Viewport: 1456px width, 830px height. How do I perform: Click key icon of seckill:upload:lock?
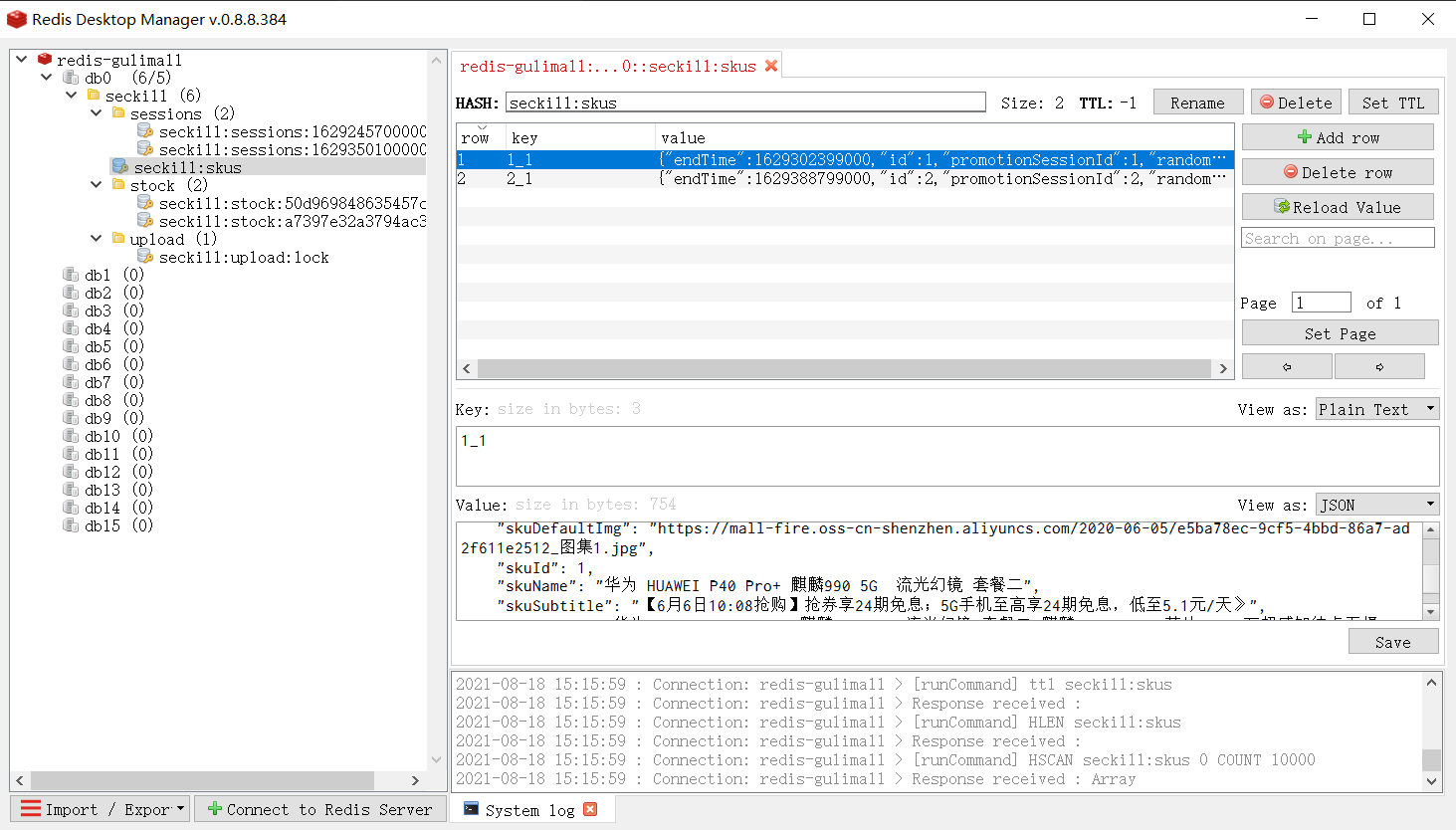point(145,257)
